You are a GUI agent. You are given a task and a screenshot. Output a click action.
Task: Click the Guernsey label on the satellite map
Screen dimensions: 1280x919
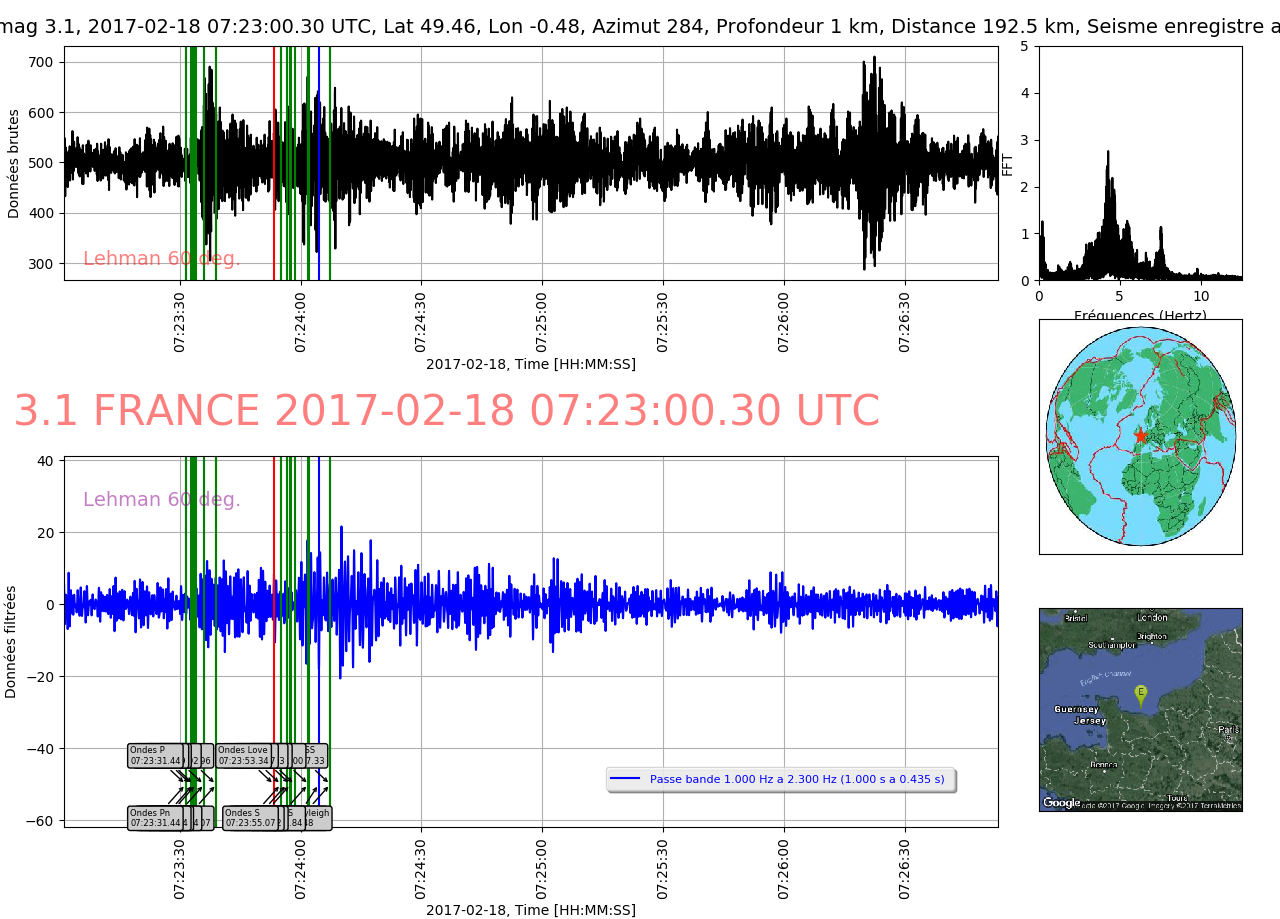[1076, 709]
